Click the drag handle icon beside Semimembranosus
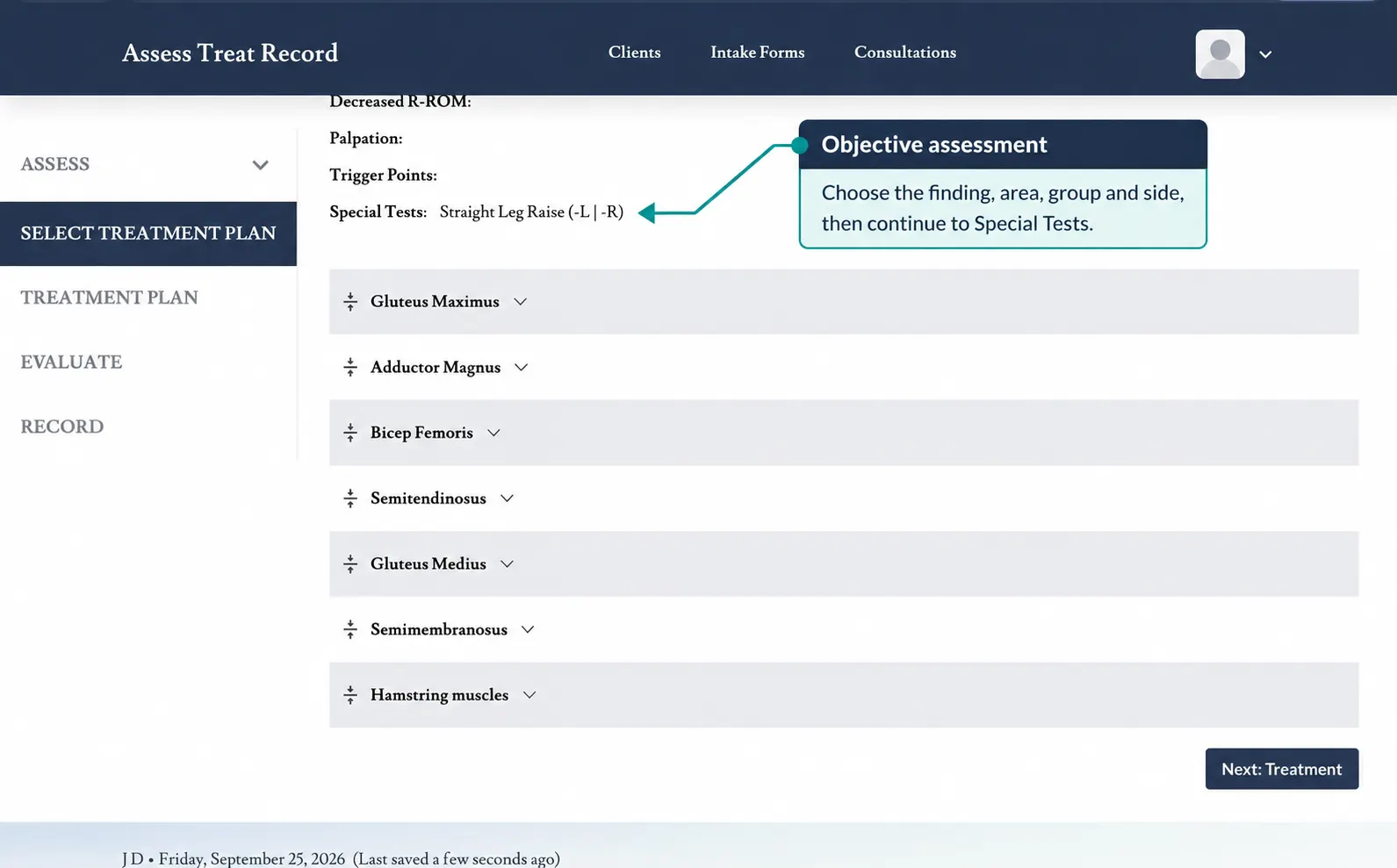 (x=350, y=629)
